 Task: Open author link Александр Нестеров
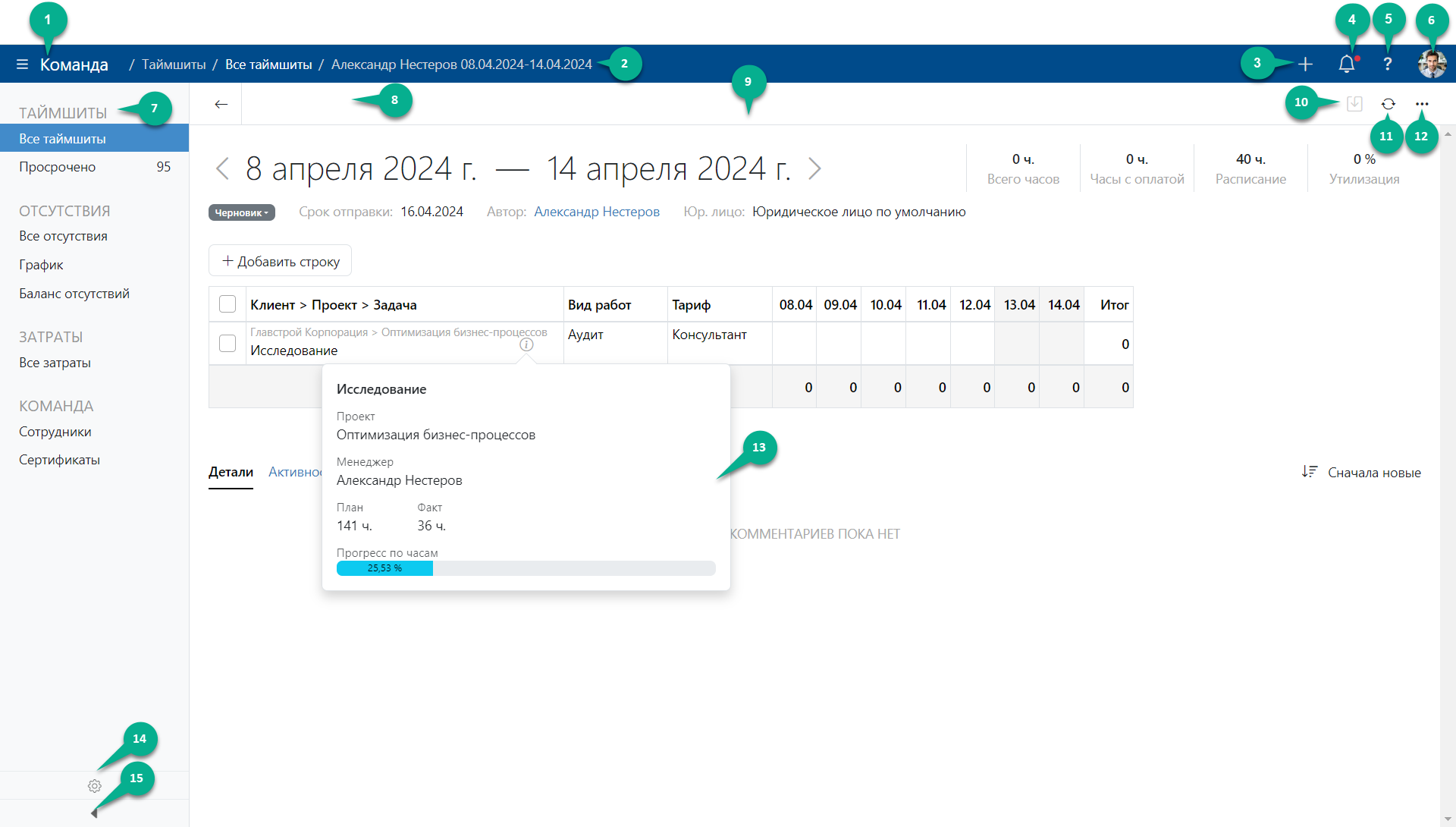pos(596,212)
